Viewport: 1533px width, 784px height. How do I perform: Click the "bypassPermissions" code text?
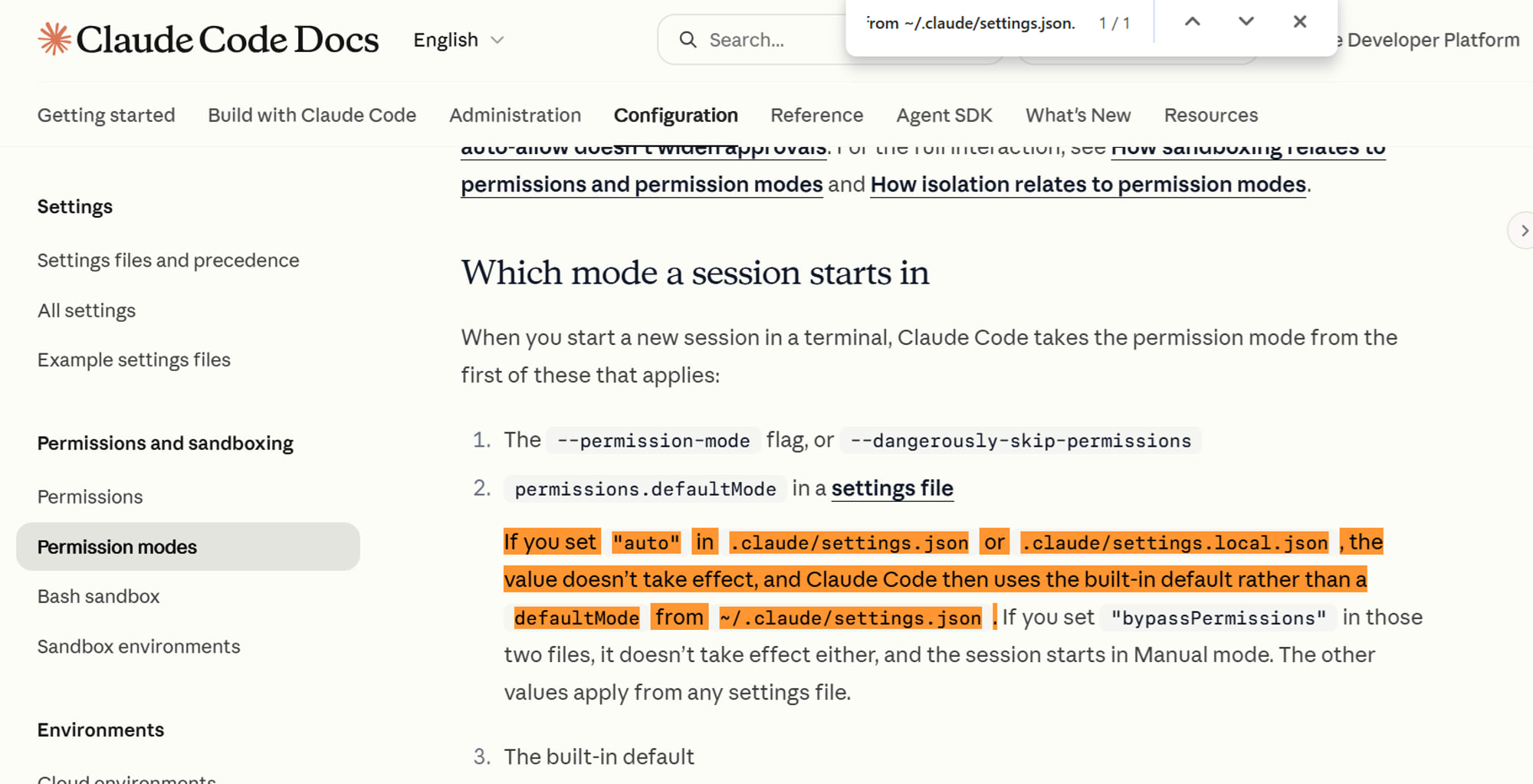(x=1219, y=618)
